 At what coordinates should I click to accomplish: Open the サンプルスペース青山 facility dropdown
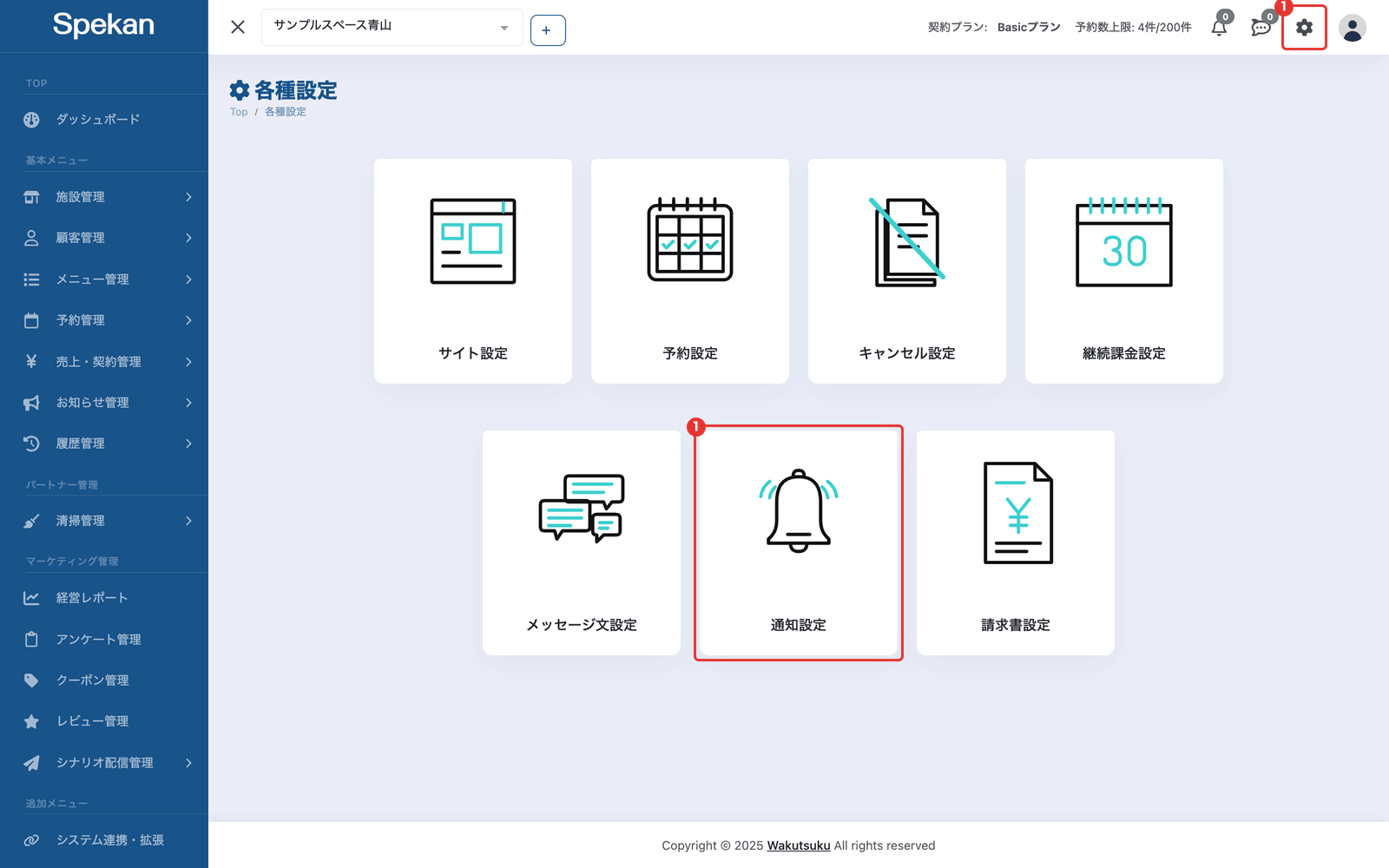(392, 27)
